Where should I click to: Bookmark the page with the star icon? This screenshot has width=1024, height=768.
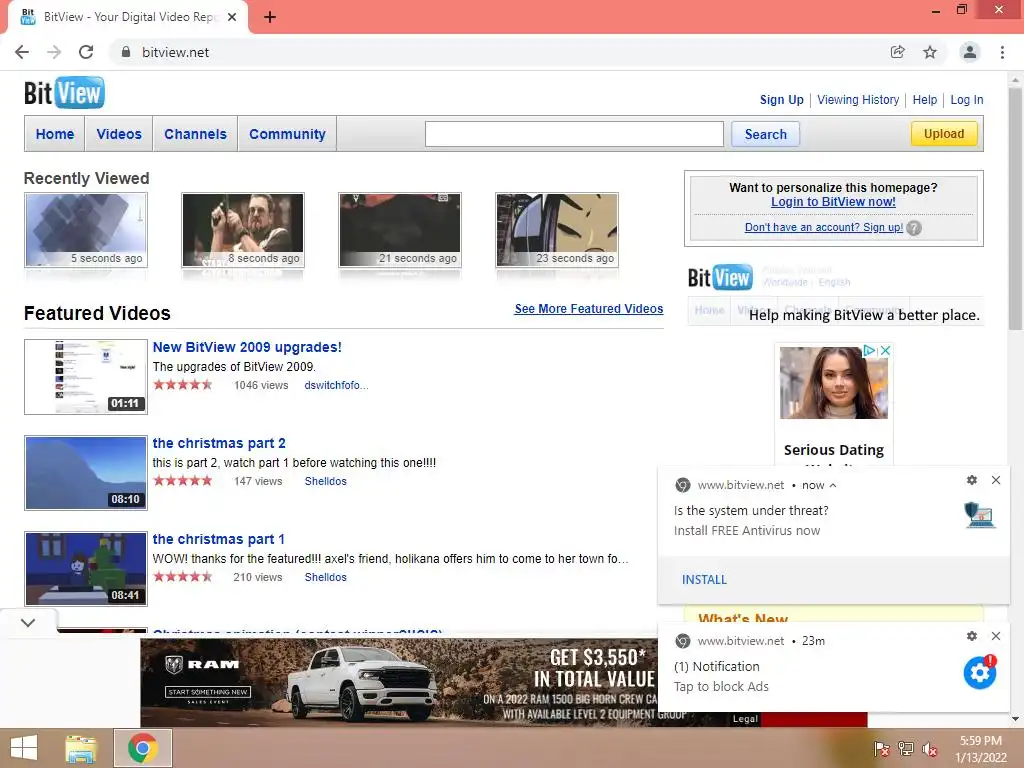[x=930, y=52]
